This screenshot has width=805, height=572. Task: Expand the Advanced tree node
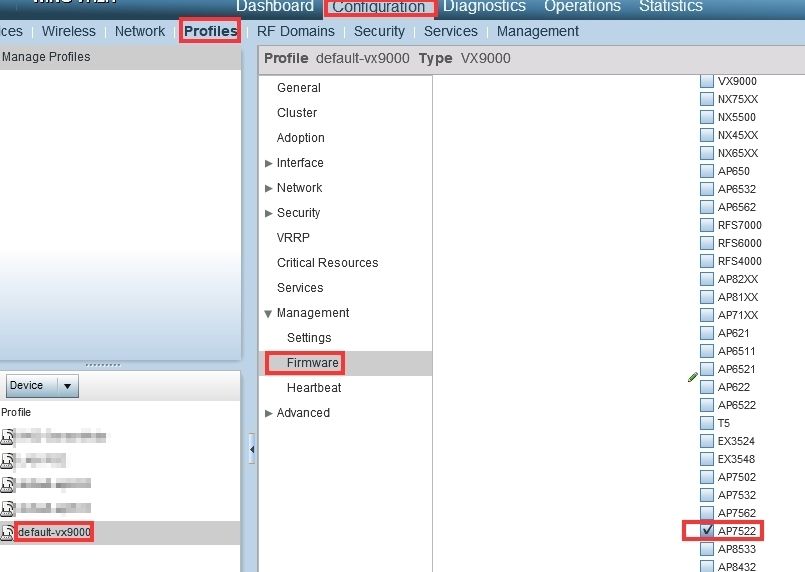tap(268, 413)
